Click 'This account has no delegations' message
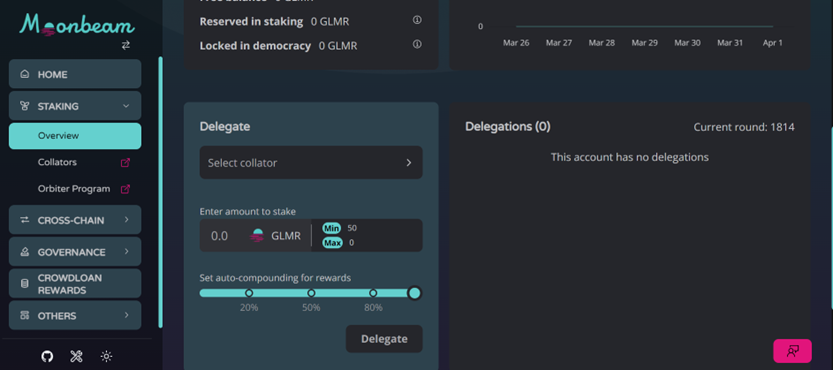This screenshot has height=370, width=833. pyautogui.click(x=630, y=157)
